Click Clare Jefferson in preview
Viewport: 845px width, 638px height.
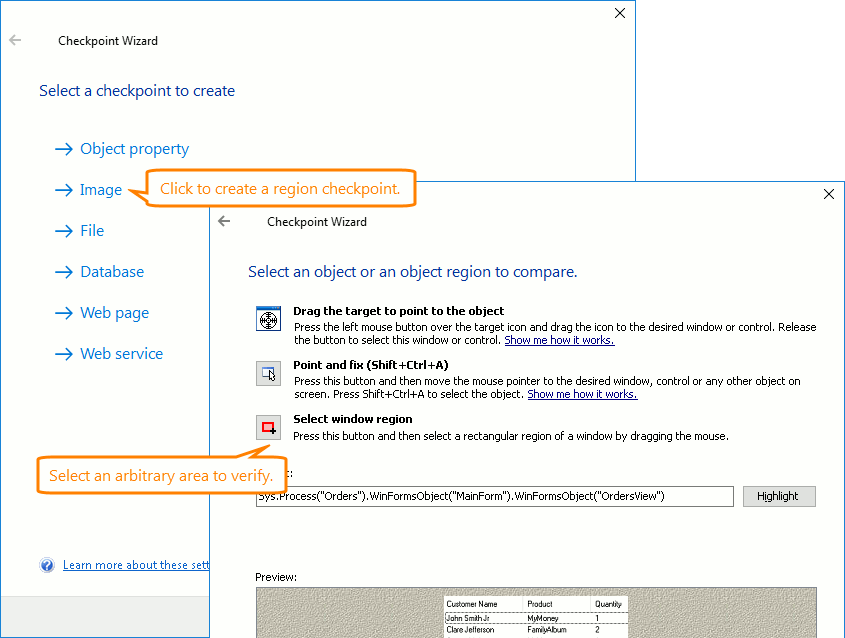click(x=470, y=629)
